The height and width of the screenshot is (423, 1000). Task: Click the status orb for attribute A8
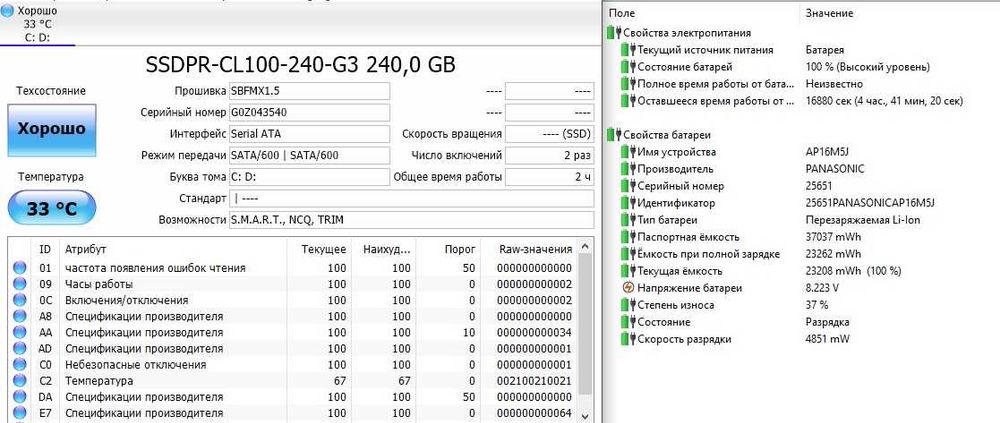point(19,316)
